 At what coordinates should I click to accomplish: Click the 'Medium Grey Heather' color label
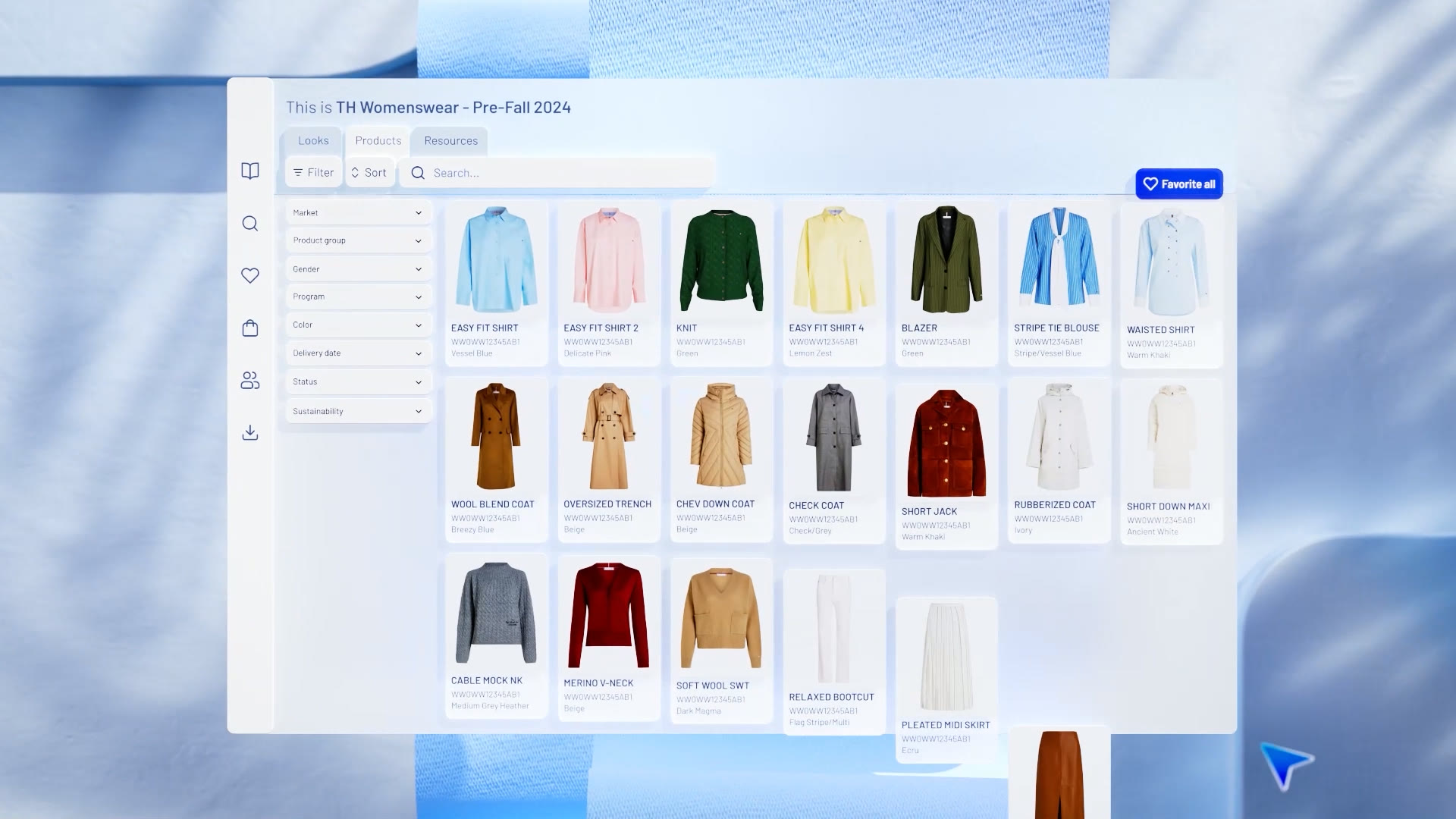[x=490, y=706]
